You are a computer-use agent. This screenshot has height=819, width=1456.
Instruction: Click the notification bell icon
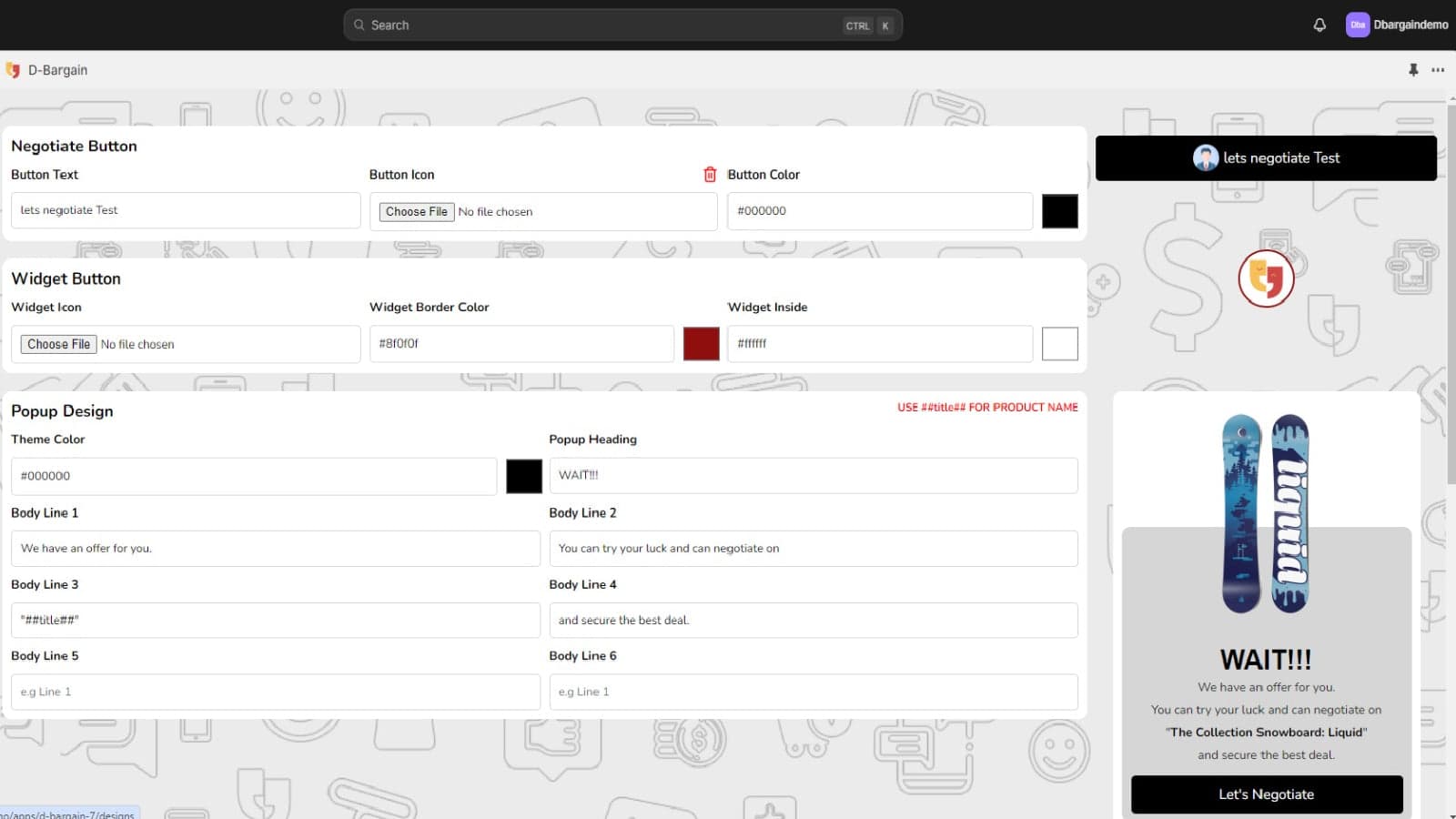point(1319,25)
